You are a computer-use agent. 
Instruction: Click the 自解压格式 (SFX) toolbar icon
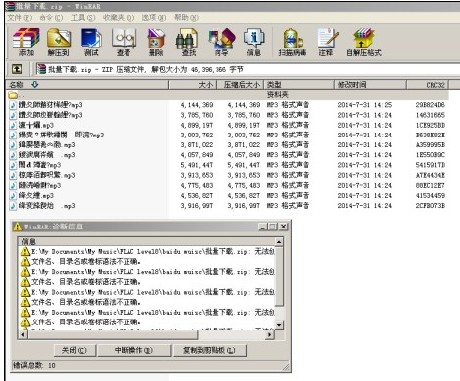point(364,42)
